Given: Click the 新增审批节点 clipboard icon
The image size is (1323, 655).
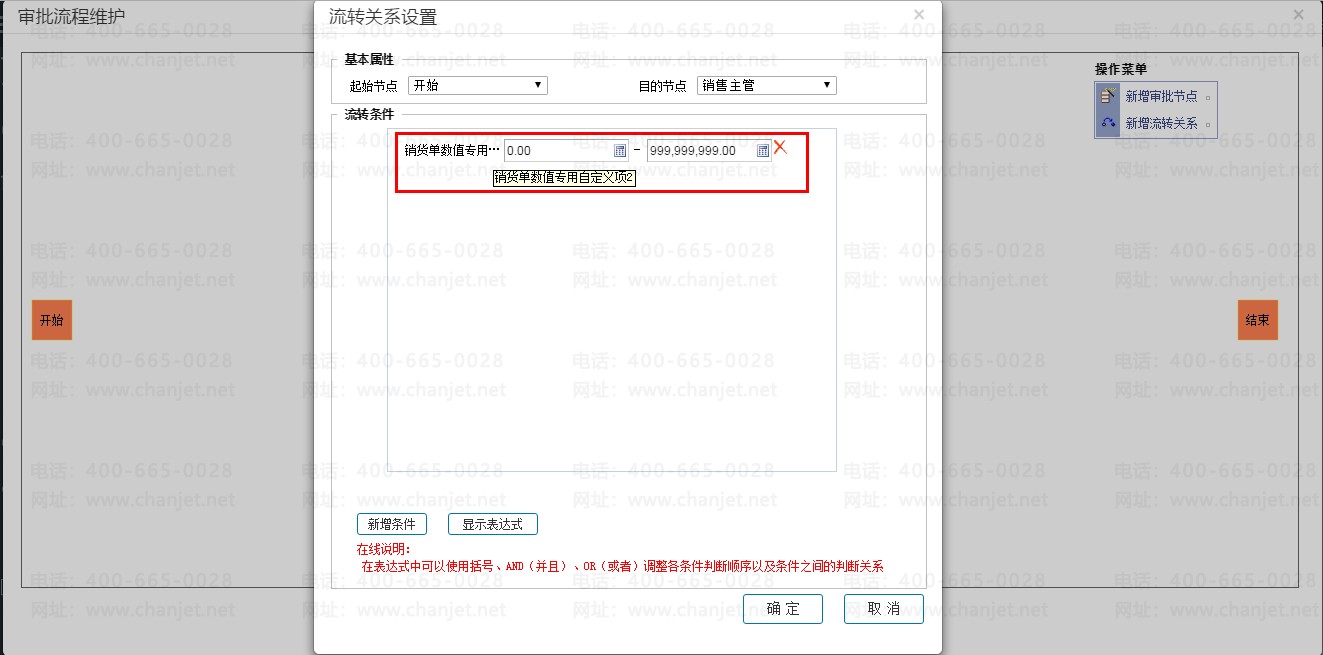Looking at the screenshot, I should [x=1108, y=95].
